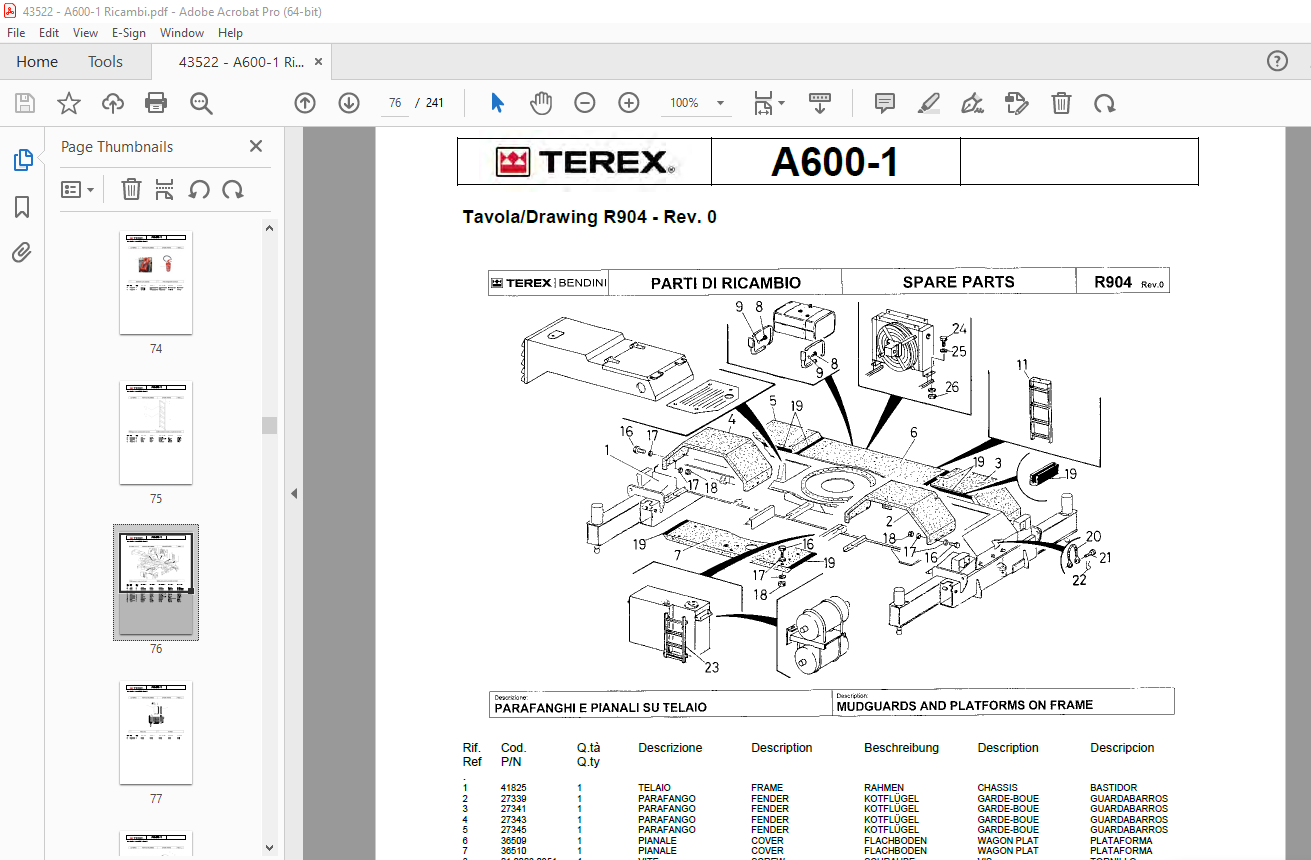Rotate thumbnails counterclockwise
Screen dimensions: 1311x860
point(199,189)
